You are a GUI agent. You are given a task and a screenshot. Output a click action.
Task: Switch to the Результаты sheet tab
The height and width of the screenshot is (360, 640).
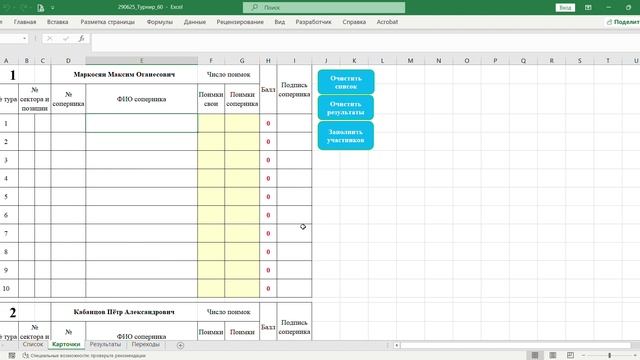[105, 344]
